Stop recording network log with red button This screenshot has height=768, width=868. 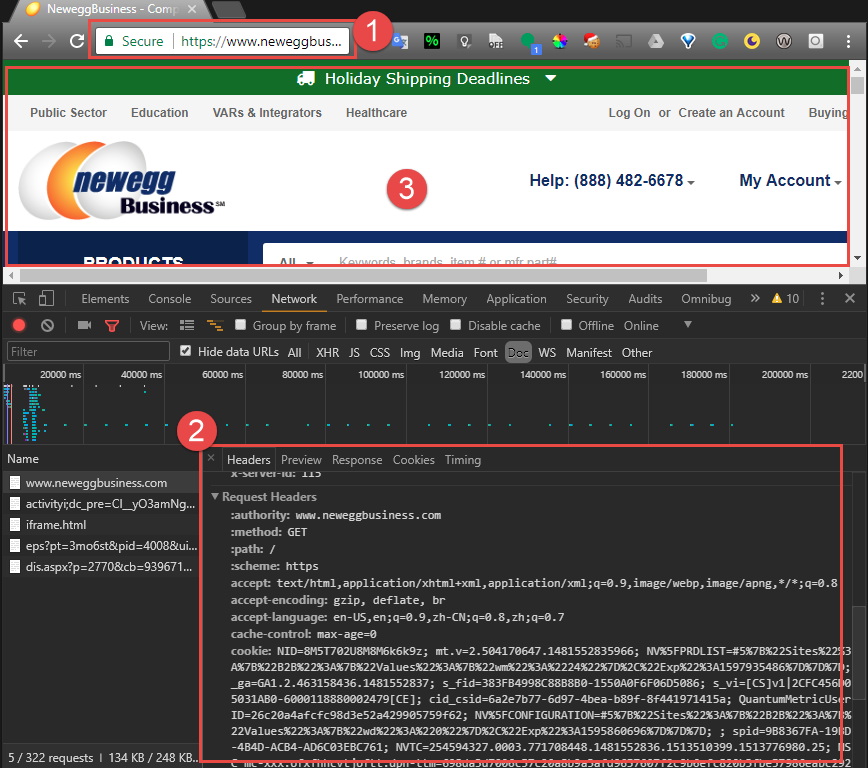(x=19, y=325)
